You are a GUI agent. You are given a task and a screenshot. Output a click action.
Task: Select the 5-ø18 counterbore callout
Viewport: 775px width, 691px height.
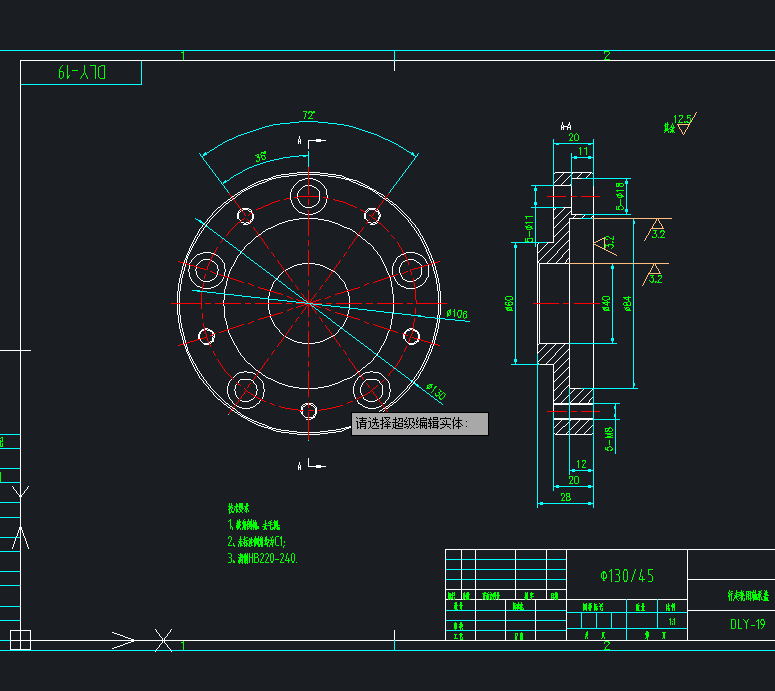click(620, 196)
